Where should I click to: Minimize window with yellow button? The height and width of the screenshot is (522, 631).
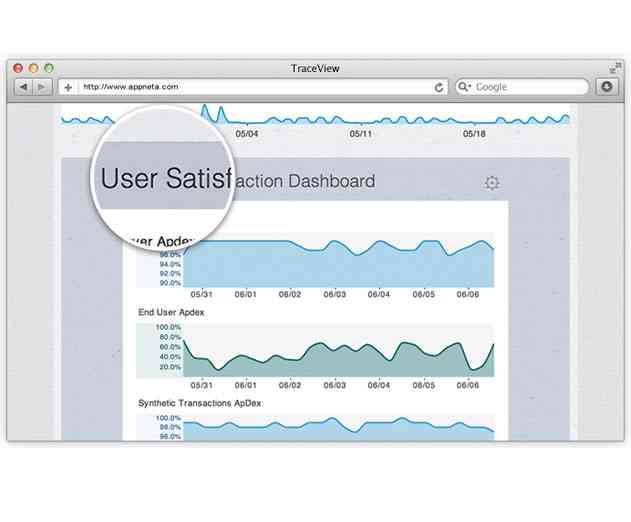click(x=33, y=68)
